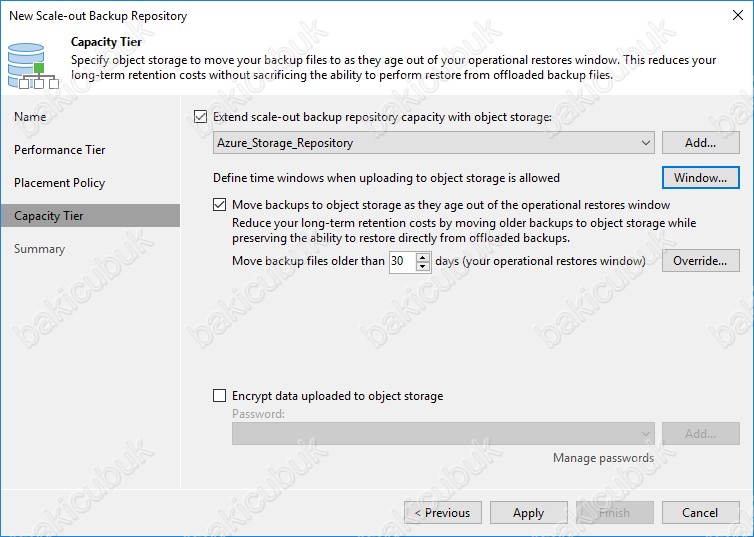
Task: Open the disabled Password dropdown
Action: point(443,434)
